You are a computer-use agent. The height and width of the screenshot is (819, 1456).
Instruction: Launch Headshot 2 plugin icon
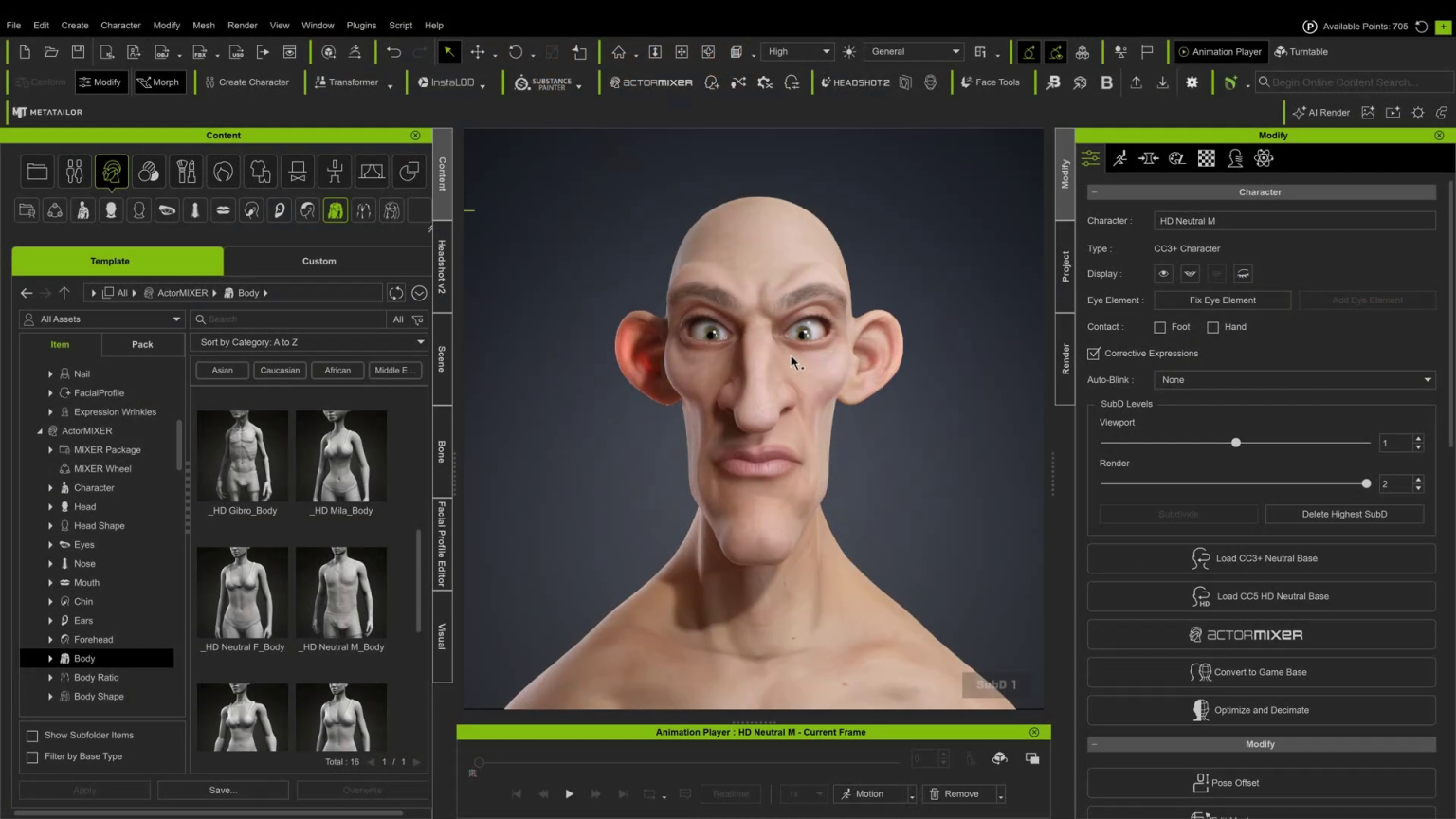coord(855,82)
